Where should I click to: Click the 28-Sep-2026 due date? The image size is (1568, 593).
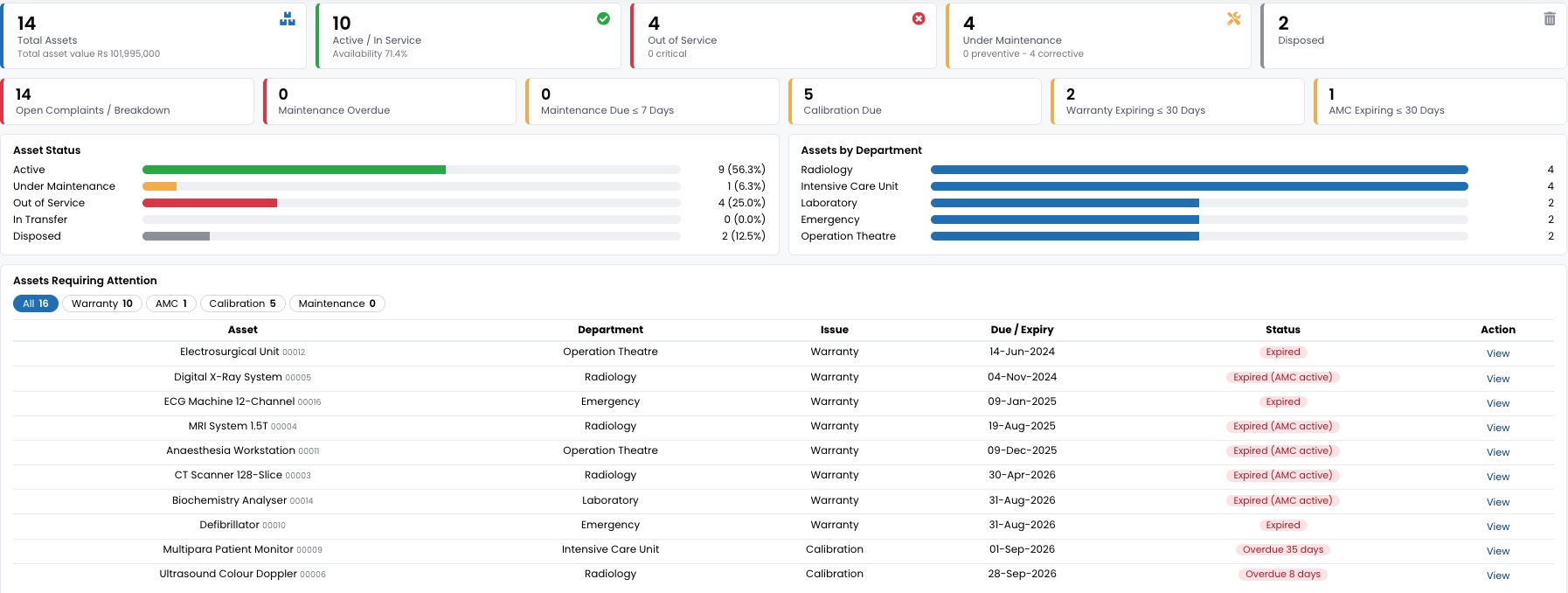pos(1022,574)
